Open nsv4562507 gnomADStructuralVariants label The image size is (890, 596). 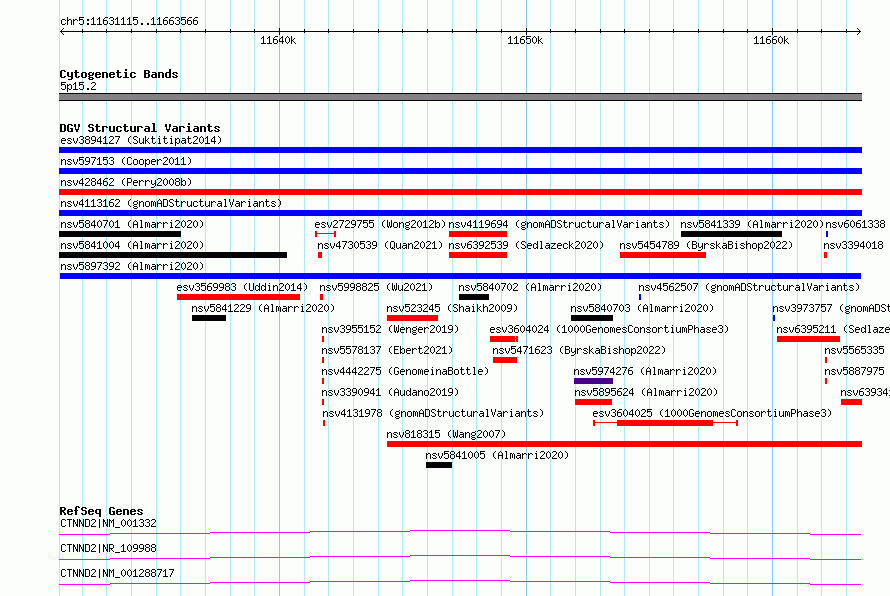tap(749, 287)
